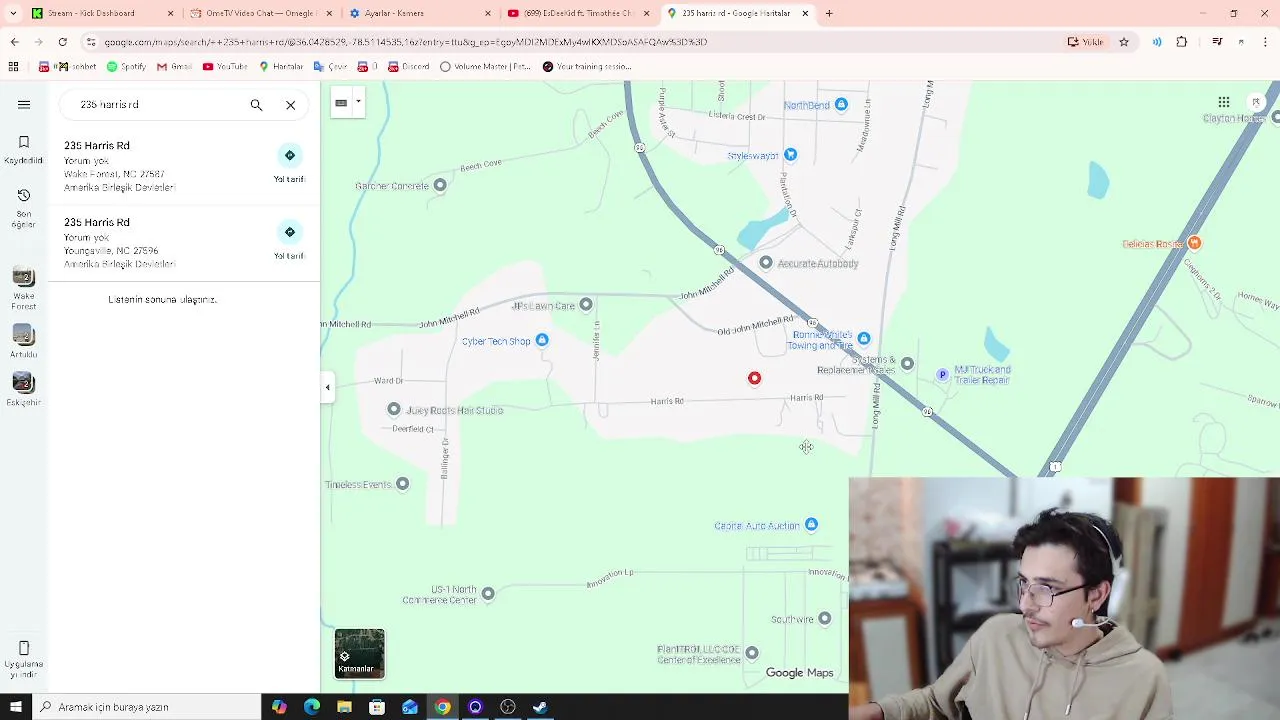
Task: Open File Explorer from the taskbar
Action: coord(344,707)
